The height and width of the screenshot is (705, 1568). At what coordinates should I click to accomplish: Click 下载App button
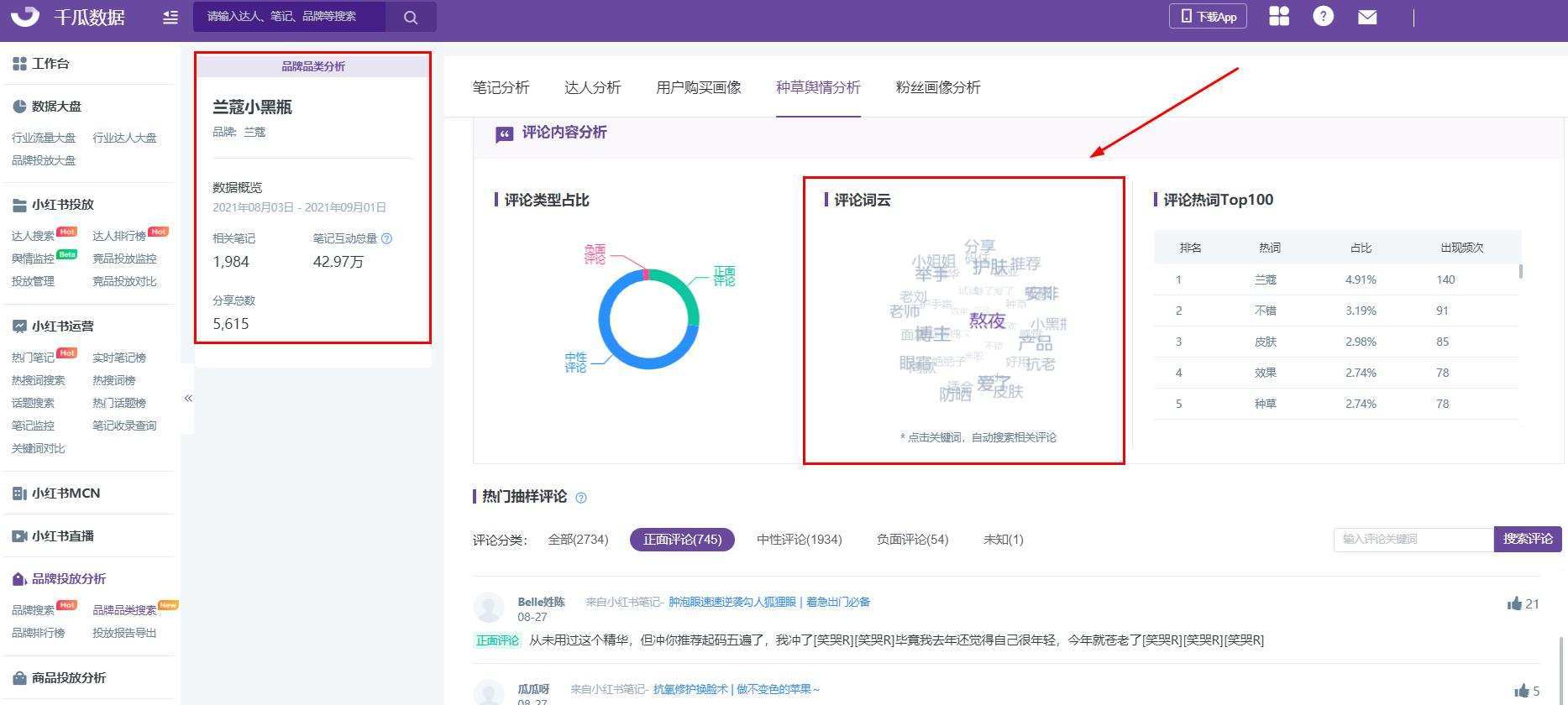[1208, 16]
